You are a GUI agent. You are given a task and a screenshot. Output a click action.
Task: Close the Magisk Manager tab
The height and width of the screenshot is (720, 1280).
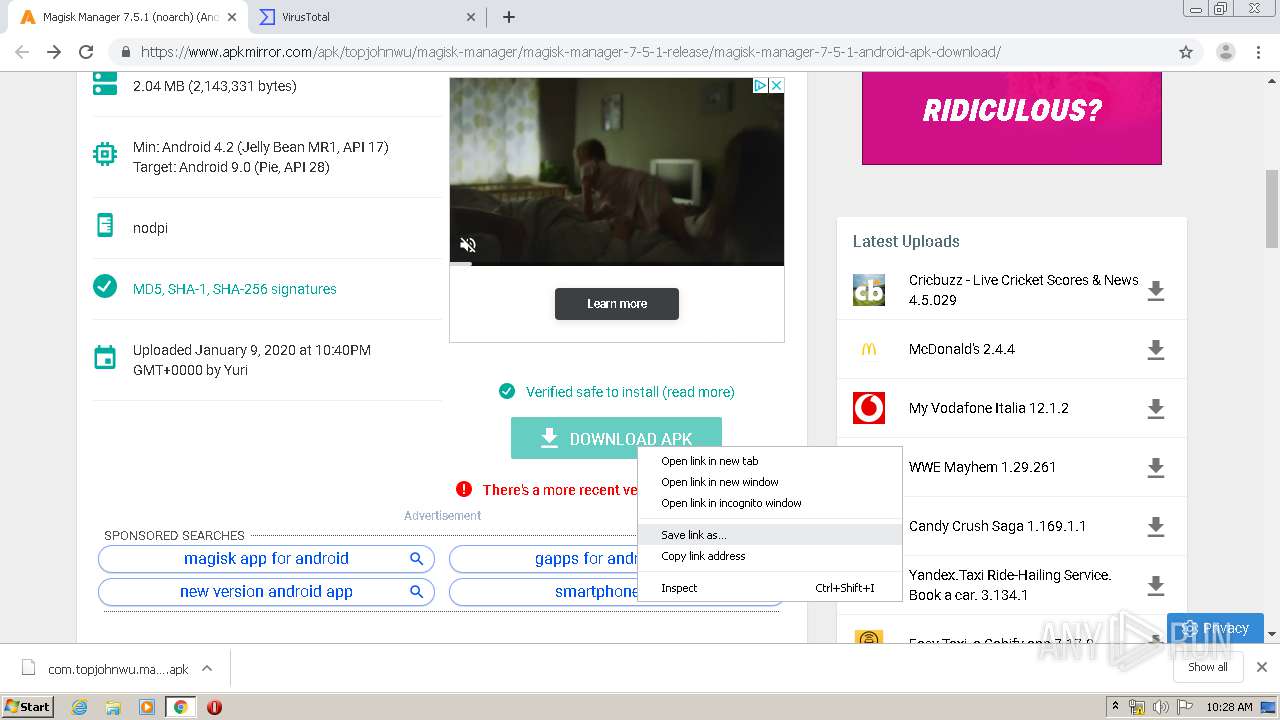point(231,17)
